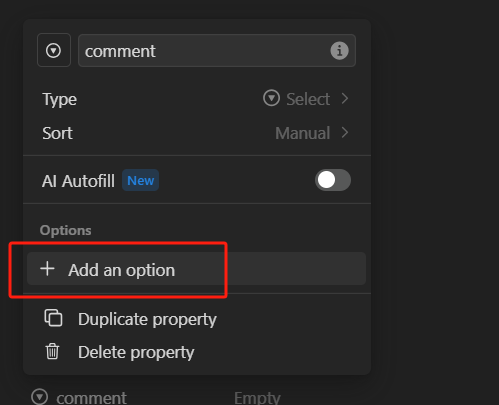Click the Duplicate property copy icon
This screenshot has height=405, width=499.
(53, 318)
